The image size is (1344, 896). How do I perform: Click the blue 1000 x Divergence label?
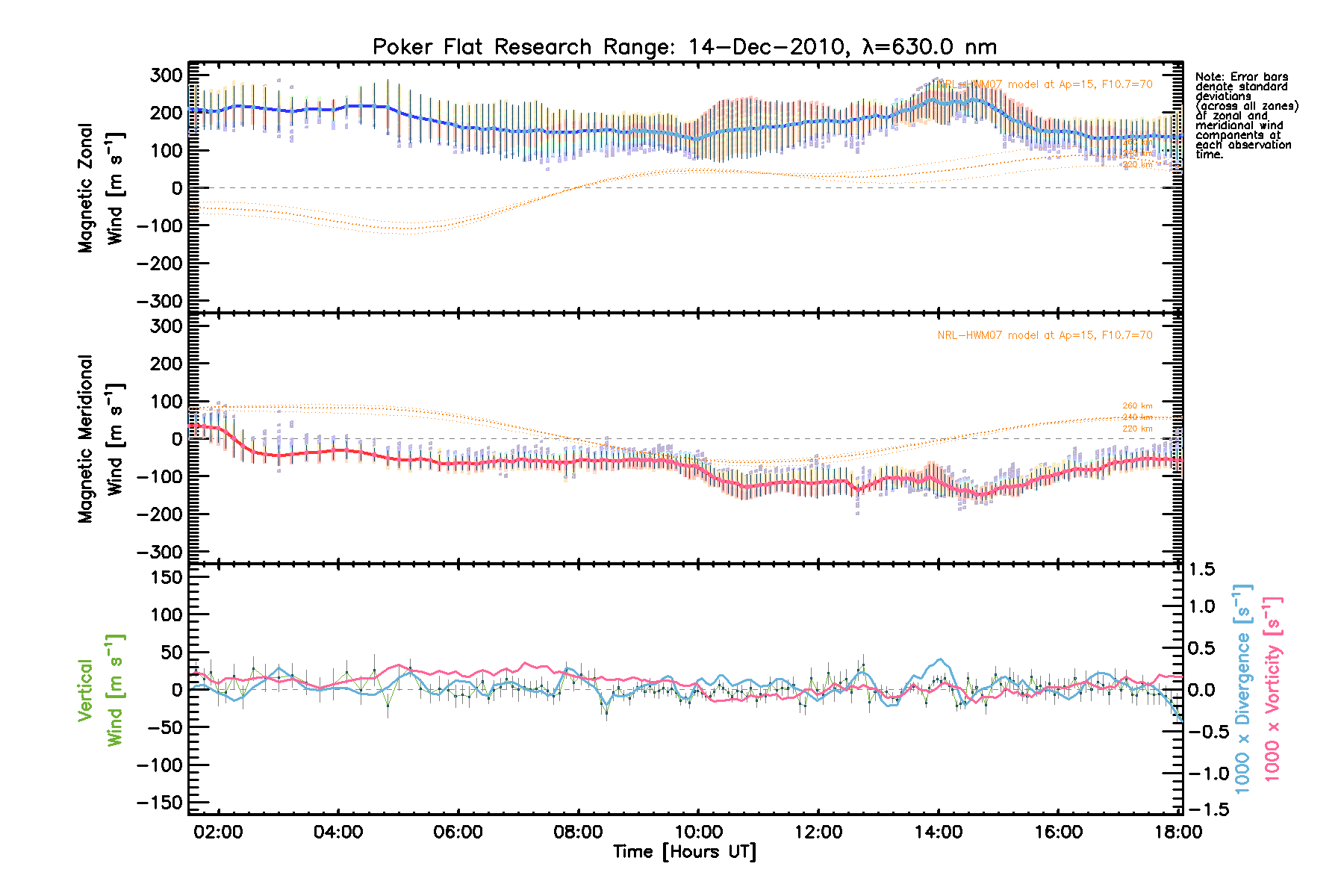coord(1242,688)
